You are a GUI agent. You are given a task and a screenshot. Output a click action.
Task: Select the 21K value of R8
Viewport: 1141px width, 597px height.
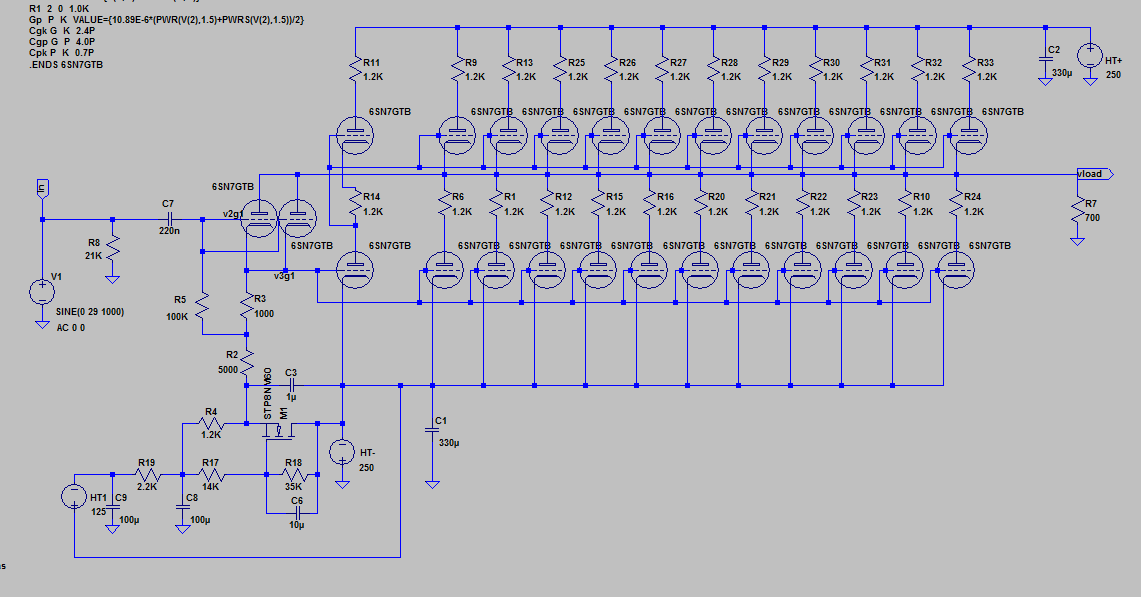point(93,256)
